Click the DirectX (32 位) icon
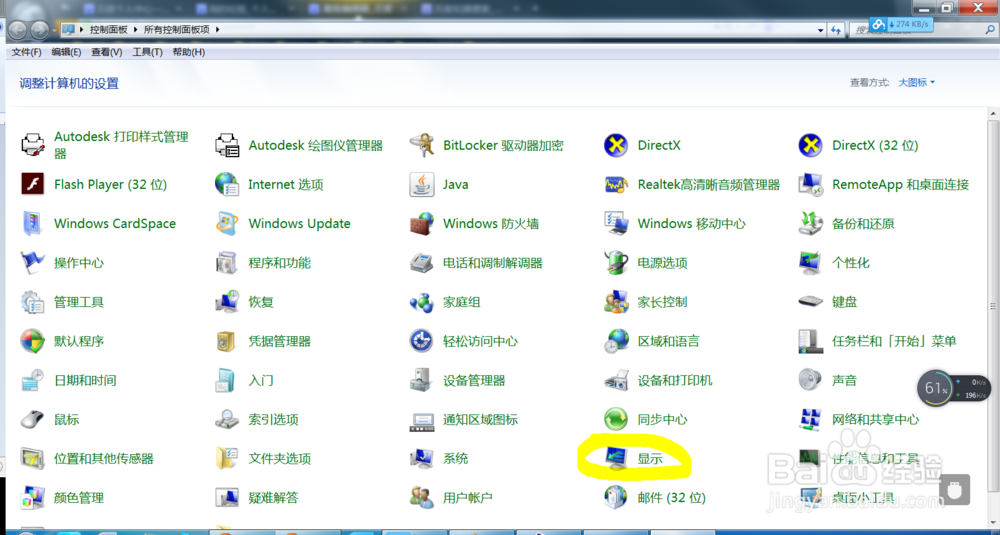 pos(811,145)
